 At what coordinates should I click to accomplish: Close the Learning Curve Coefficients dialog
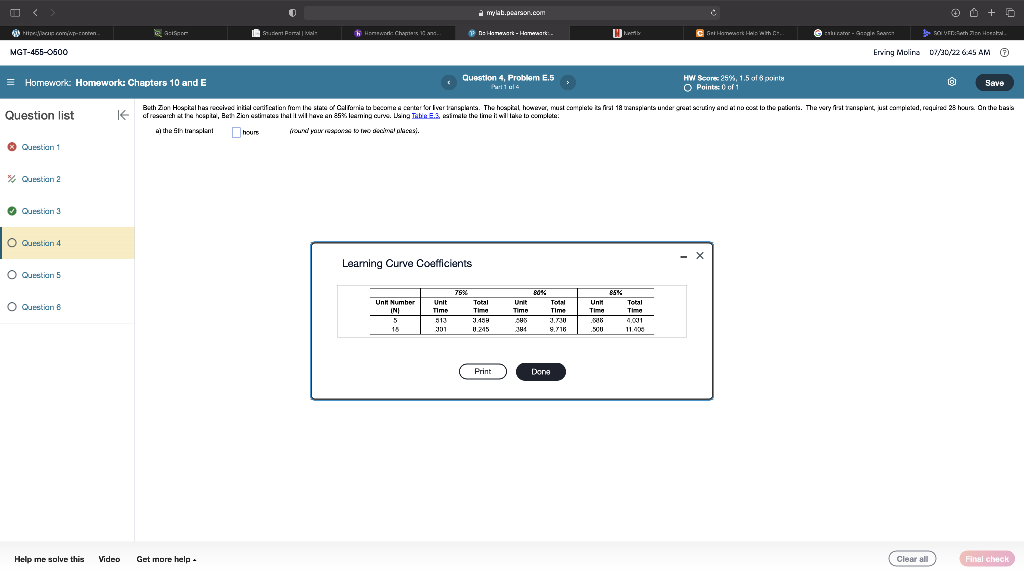(700, 255)
